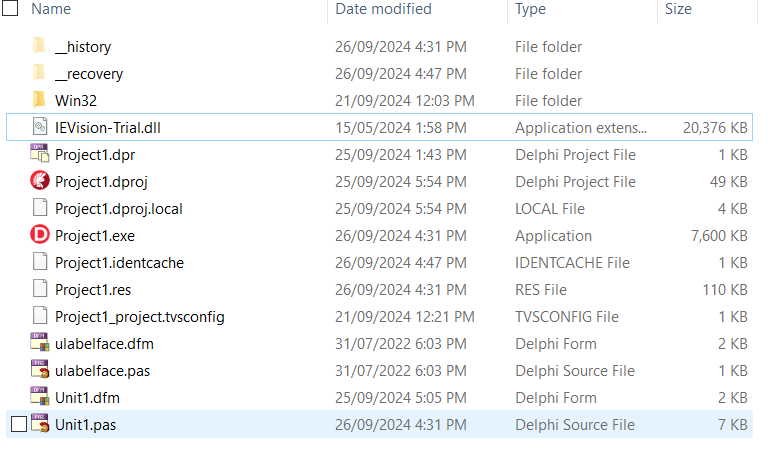Sort by Date modified column header
The image size is (773, 469).
tap(384, 9)
